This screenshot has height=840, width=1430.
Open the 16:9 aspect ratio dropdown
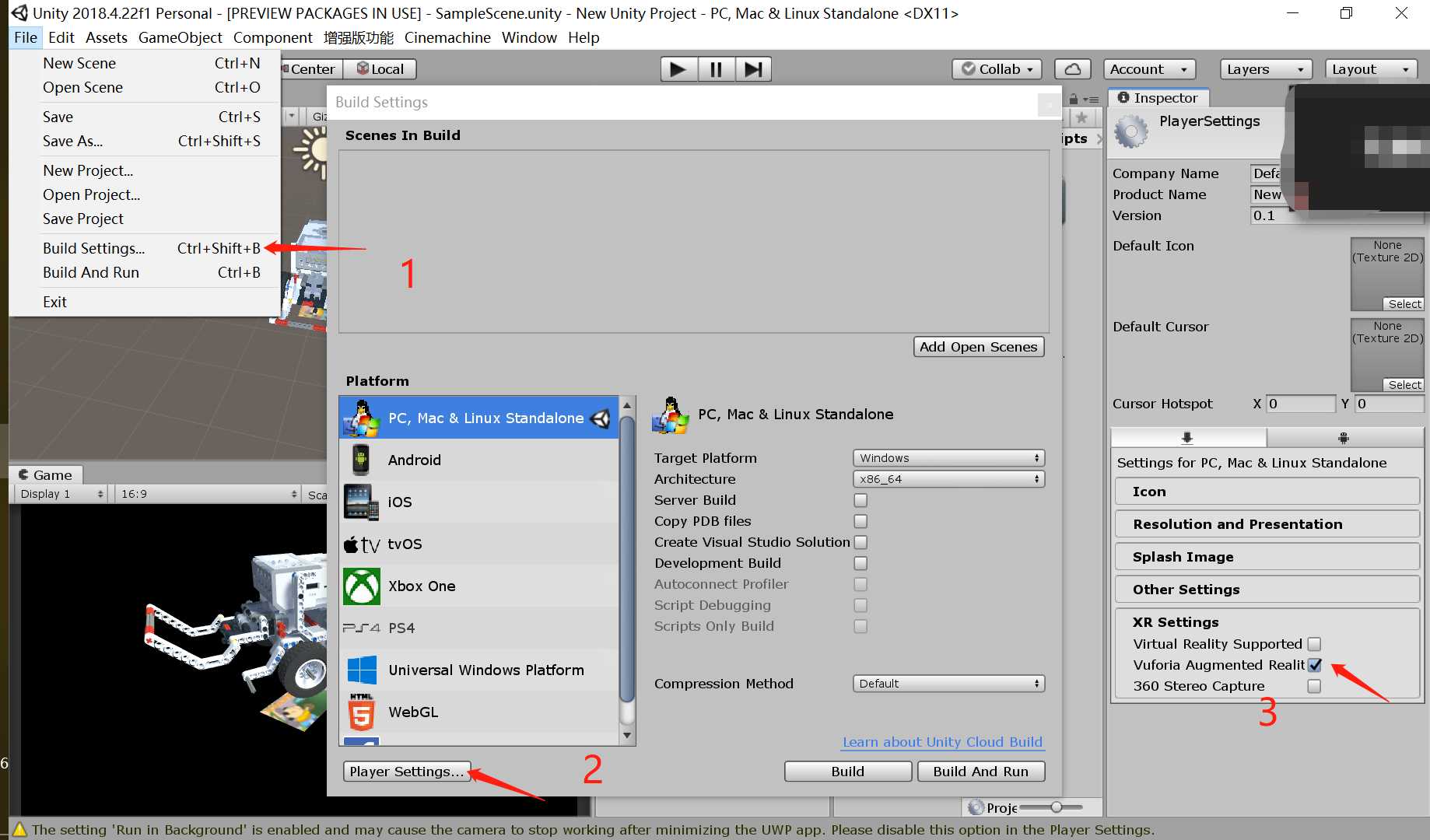click(x=208, y=494)
